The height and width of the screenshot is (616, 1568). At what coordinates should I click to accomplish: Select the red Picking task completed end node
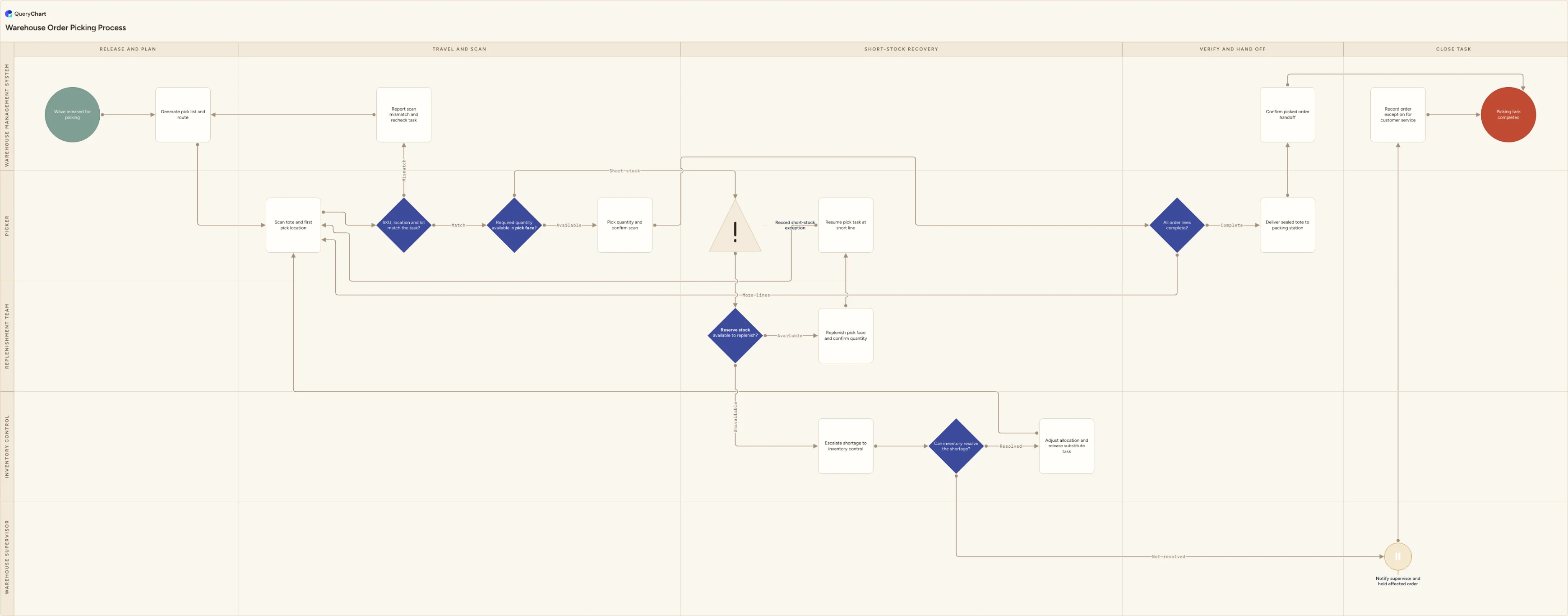point(1508,115)
